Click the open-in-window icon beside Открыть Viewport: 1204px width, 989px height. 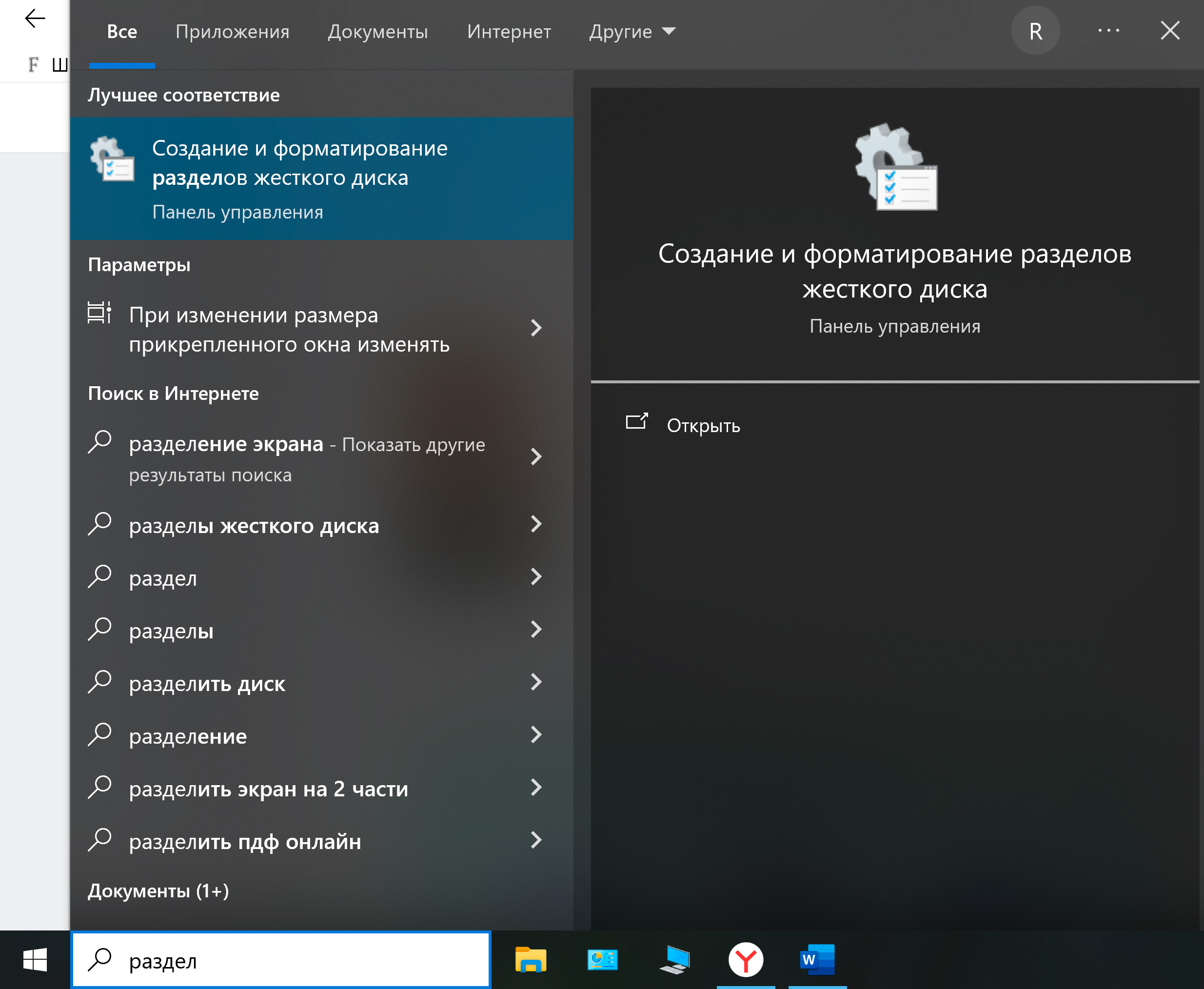(x=637, y=421)
